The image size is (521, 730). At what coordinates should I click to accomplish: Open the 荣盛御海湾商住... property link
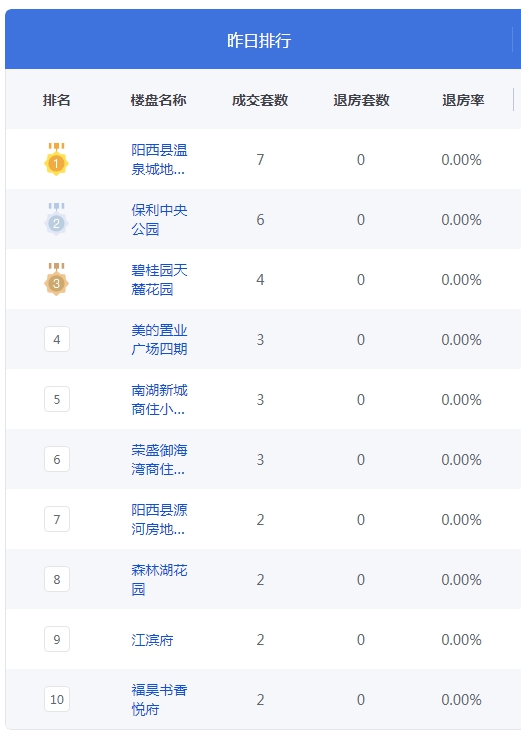[x=159, y=460]
